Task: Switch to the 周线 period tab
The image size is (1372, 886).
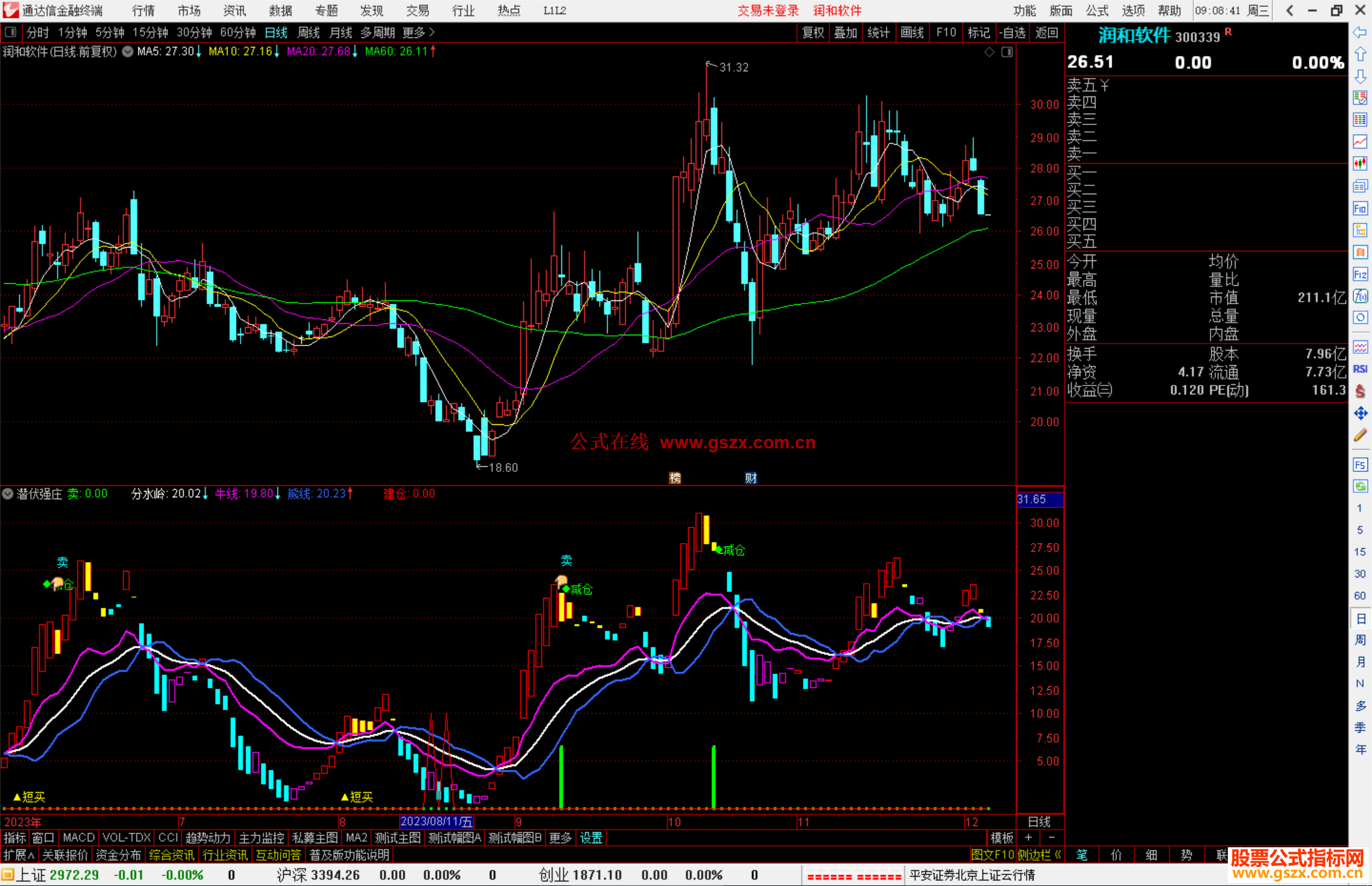Action: pos(309,32)
